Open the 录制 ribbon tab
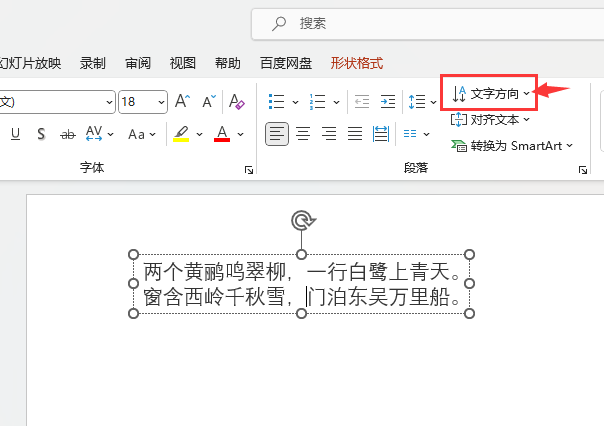The width and height of the screenshot is (604, 426). [x=92, y=63]
